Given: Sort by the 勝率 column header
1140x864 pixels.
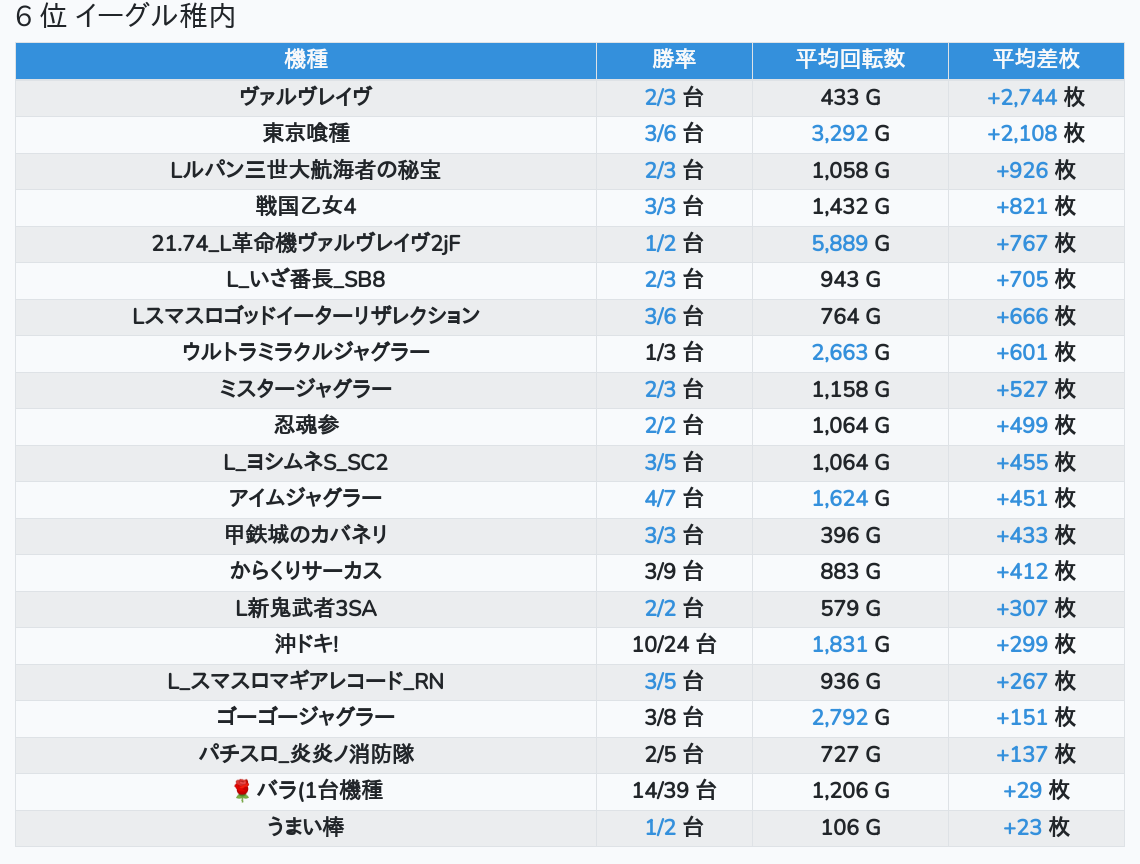Looking at the screenshot, I should (x=674, y=59).
